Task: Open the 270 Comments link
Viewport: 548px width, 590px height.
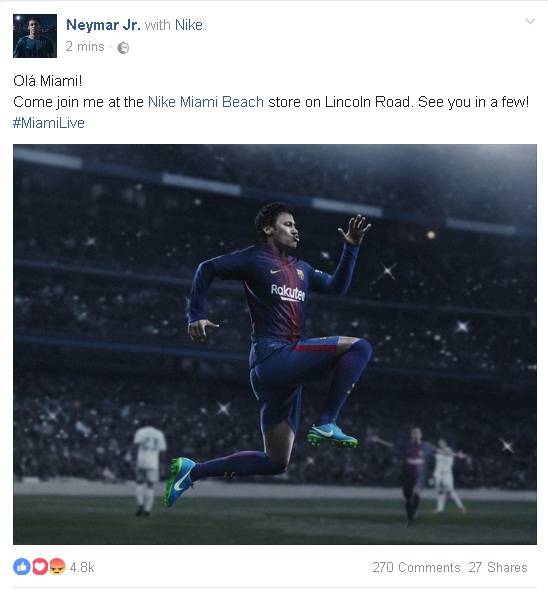Action: coord(416,567)
